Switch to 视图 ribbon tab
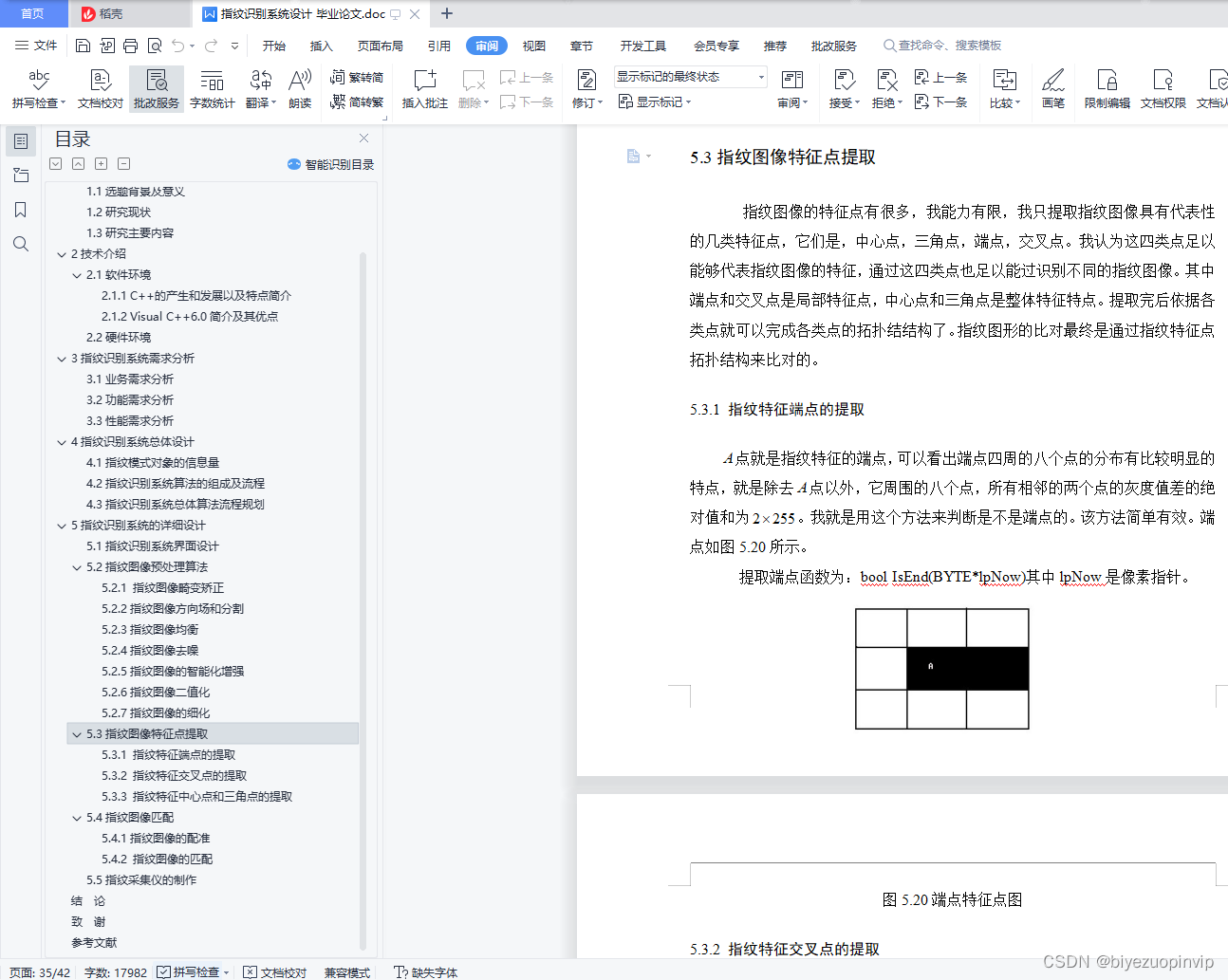This screenshot has height=980, width=1228. point(534,46)
